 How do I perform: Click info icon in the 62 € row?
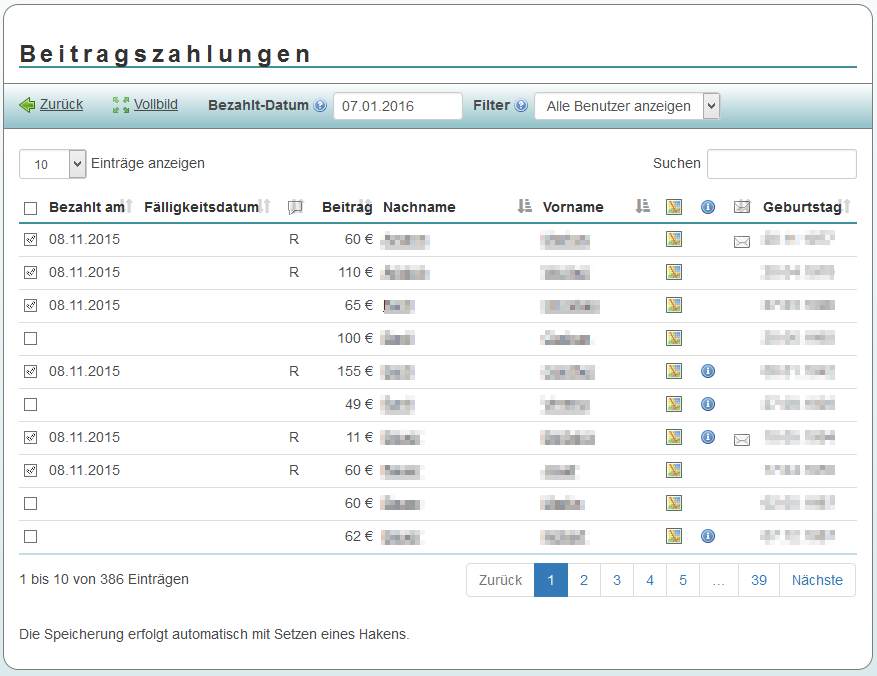(x=708, y=536)
